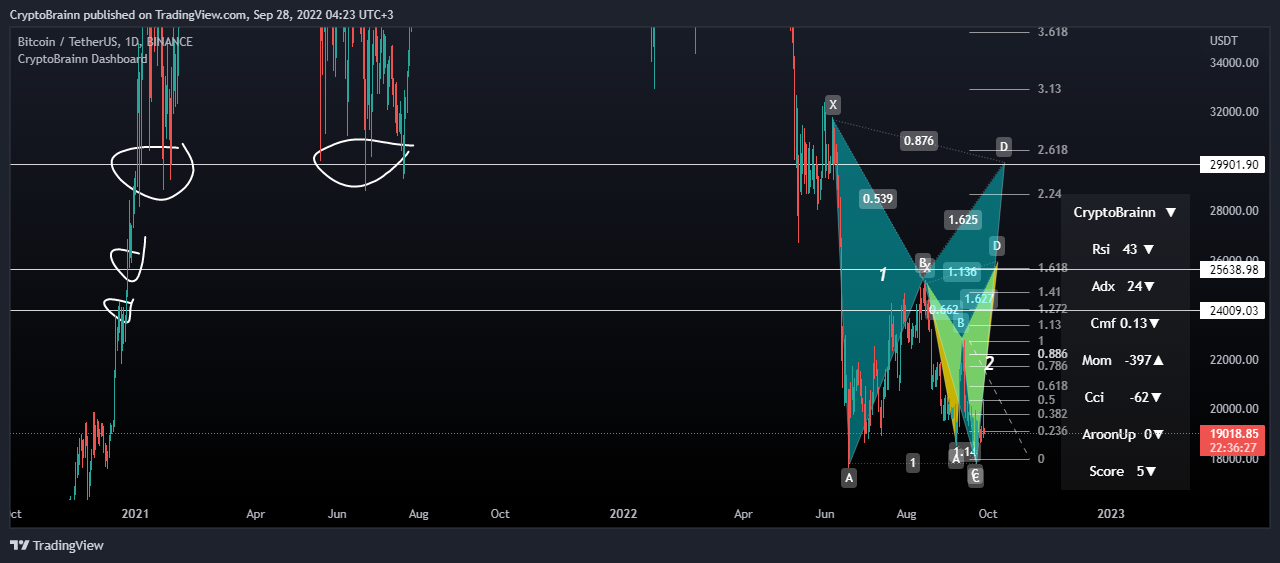Click the X point label at pattern's highest peak
Viewport: 1280px width, 563px height.
point(833,104)
